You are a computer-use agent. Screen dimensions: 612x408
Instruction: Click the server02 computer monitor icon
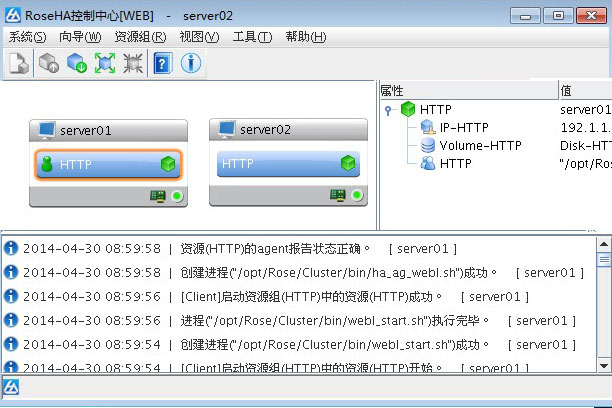click(227, 129)
